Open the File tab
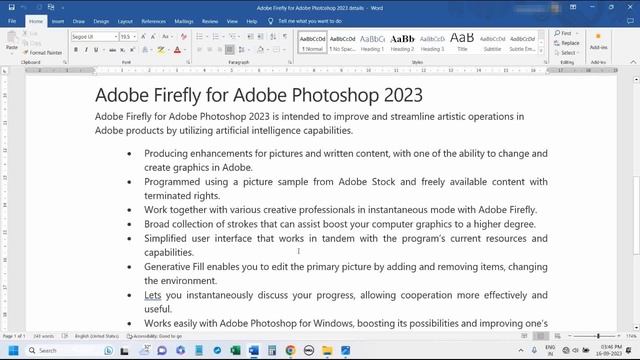 (12, 21)
